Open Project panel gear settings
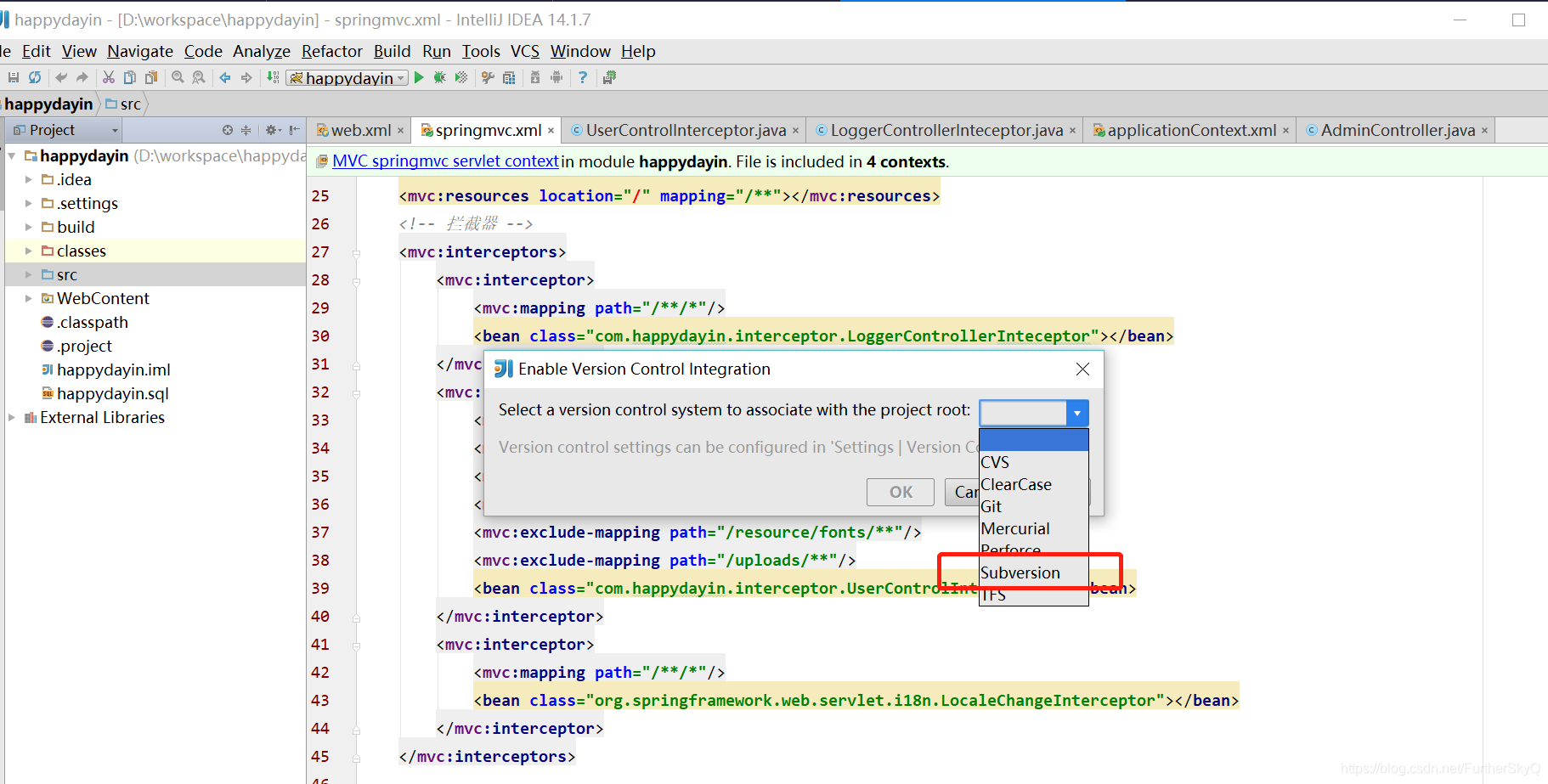1548x784 pixels. pyautogui.click(x=272, y=130)
